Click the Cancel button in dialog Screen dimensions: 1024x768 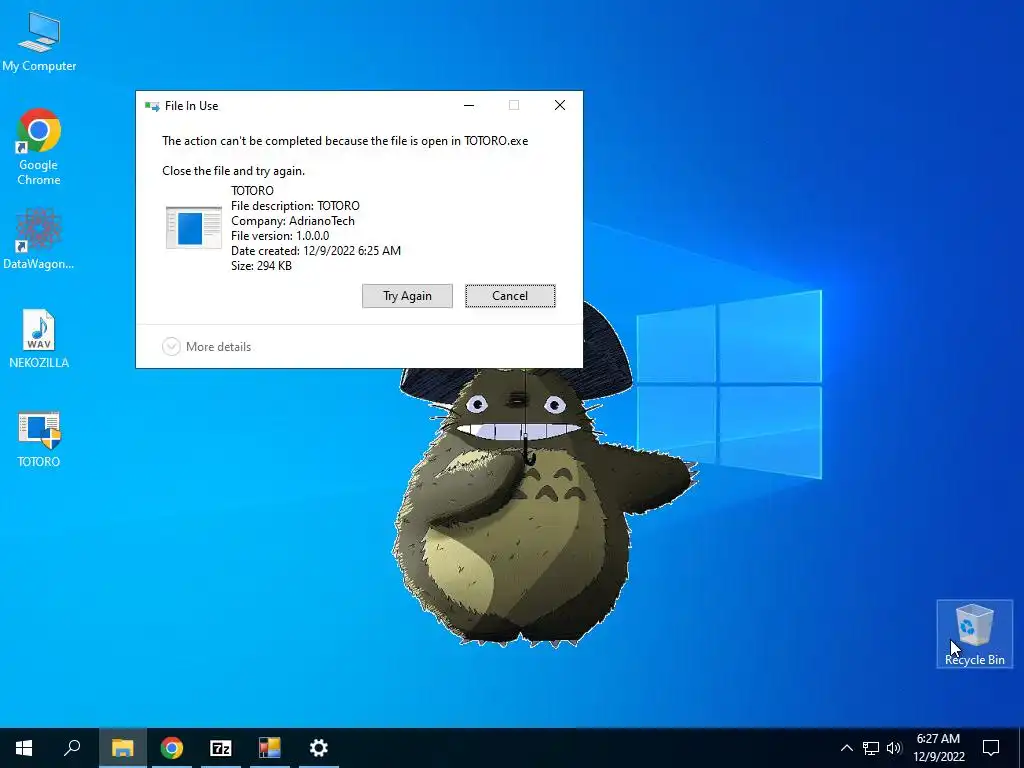[x=510, y=296]
